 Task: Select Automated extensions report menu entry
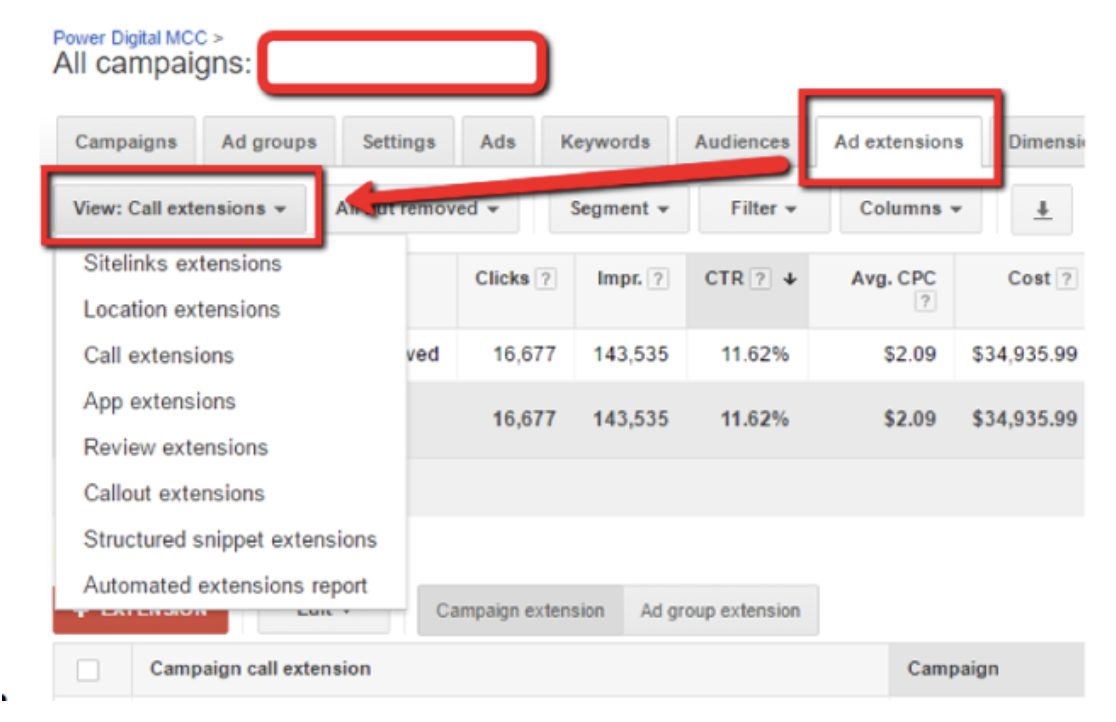tap(225, 586)
